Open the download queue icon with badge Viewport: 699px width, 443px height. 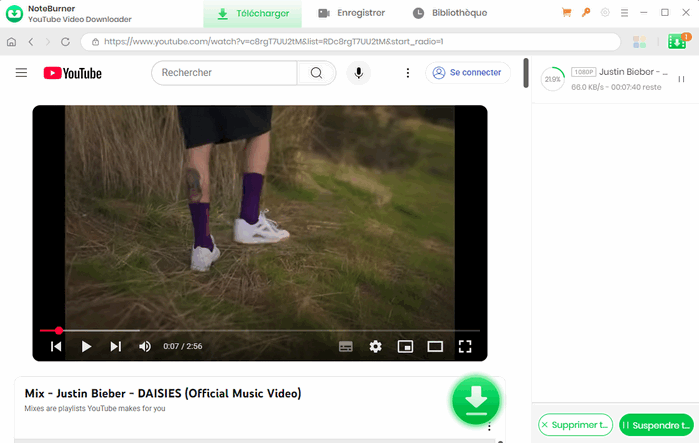[677, 42]
